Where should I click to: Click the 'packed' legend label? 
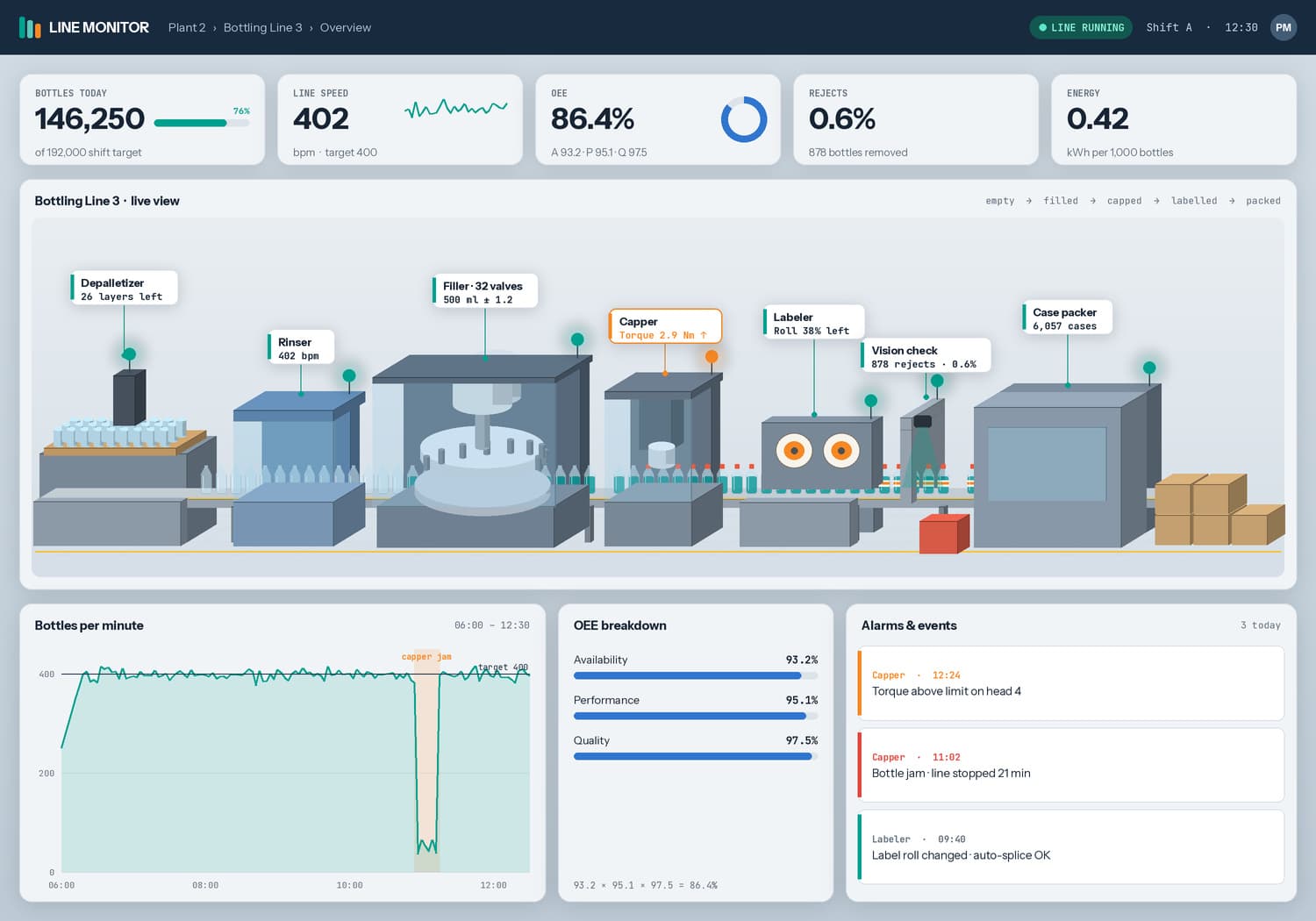1263,201
